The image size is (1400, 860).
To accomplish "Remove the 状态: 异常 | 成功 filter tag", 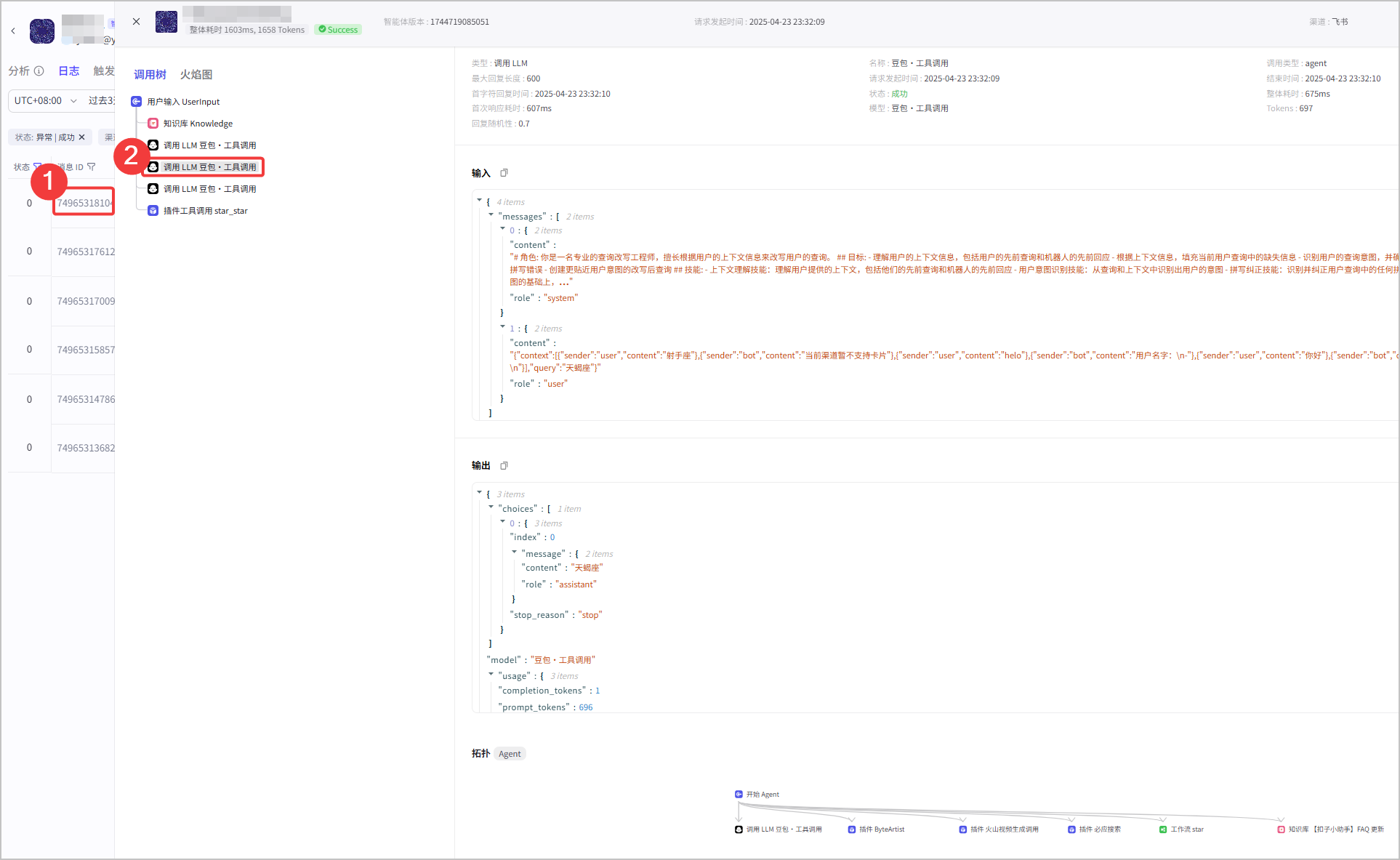I will 82,137.
